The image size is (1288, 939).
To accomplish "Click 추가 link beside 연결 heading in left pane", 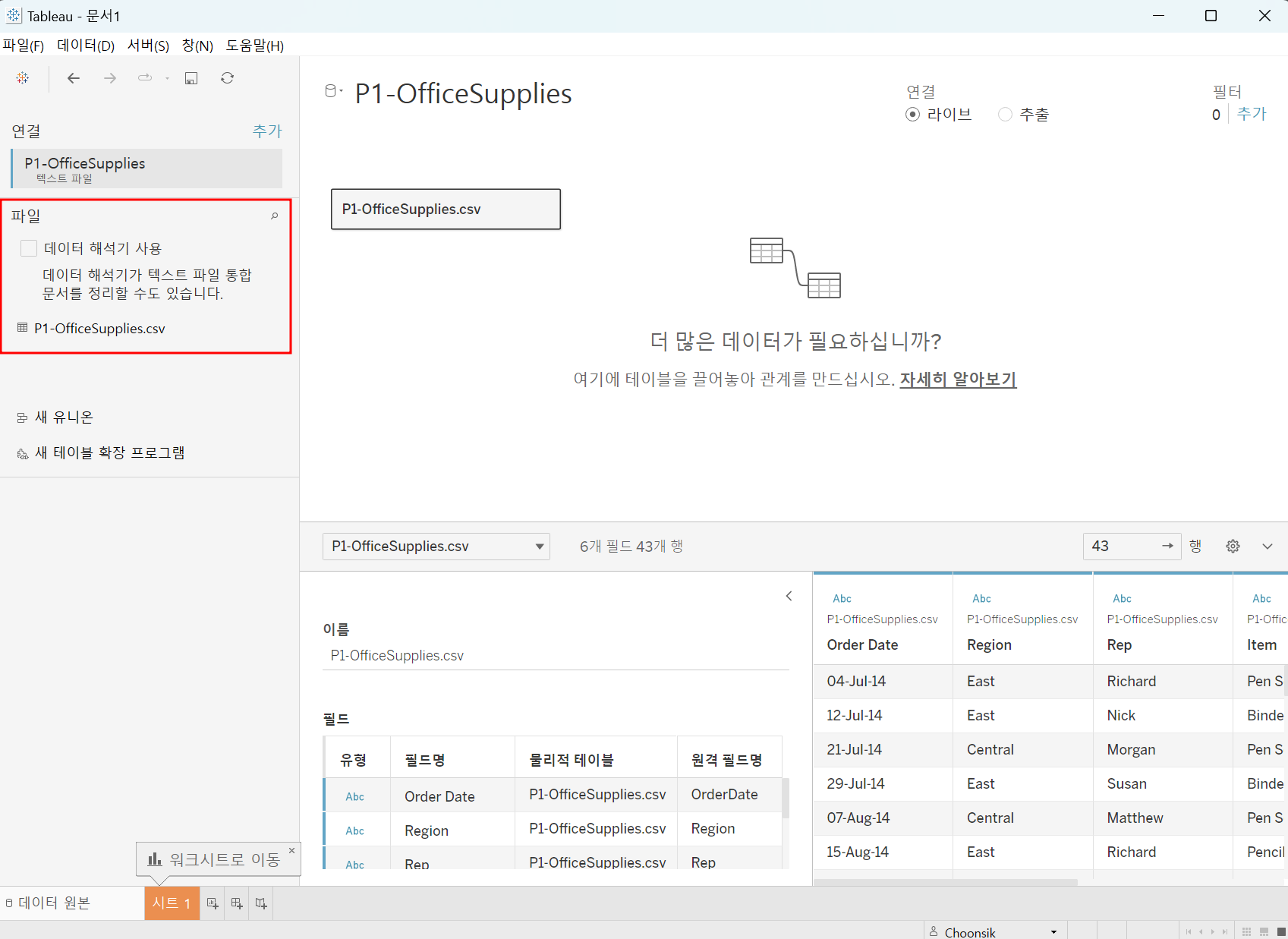I will tap(267, 131).
